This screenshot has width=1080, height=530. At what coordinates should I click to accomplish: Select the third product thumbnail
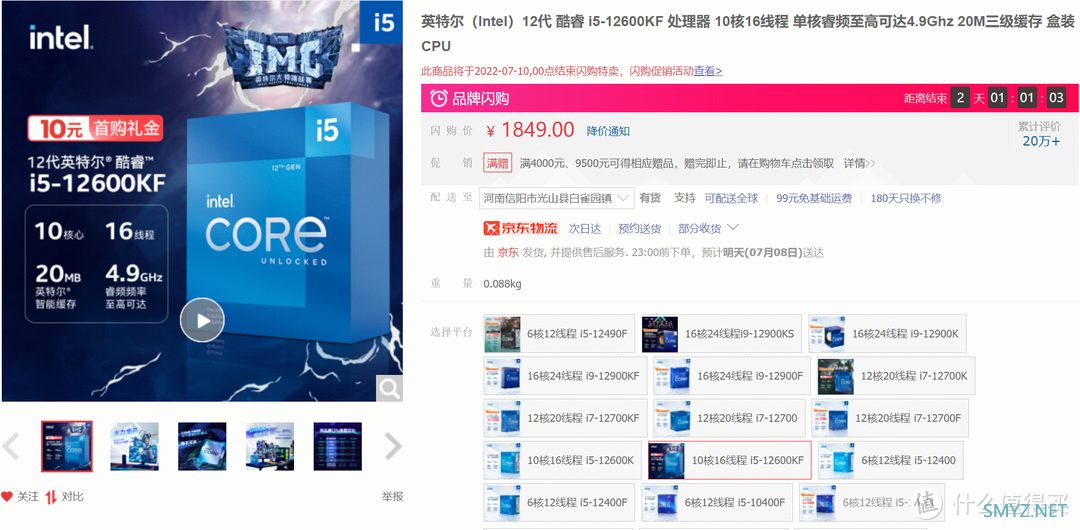pyautogui.click(x=202, y=447)
